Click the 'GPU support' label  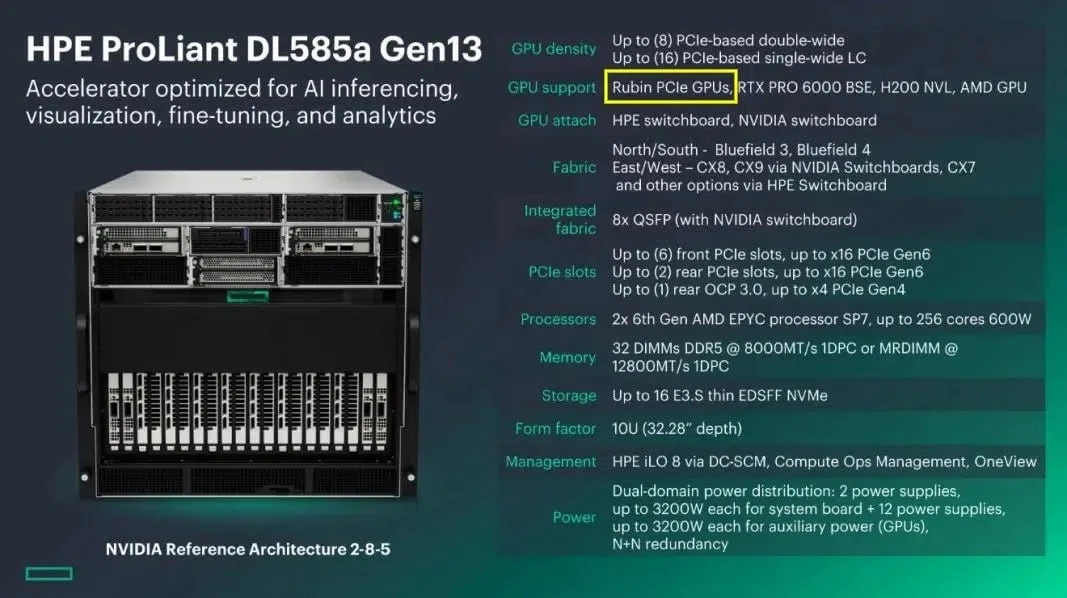tap(551, 88)
